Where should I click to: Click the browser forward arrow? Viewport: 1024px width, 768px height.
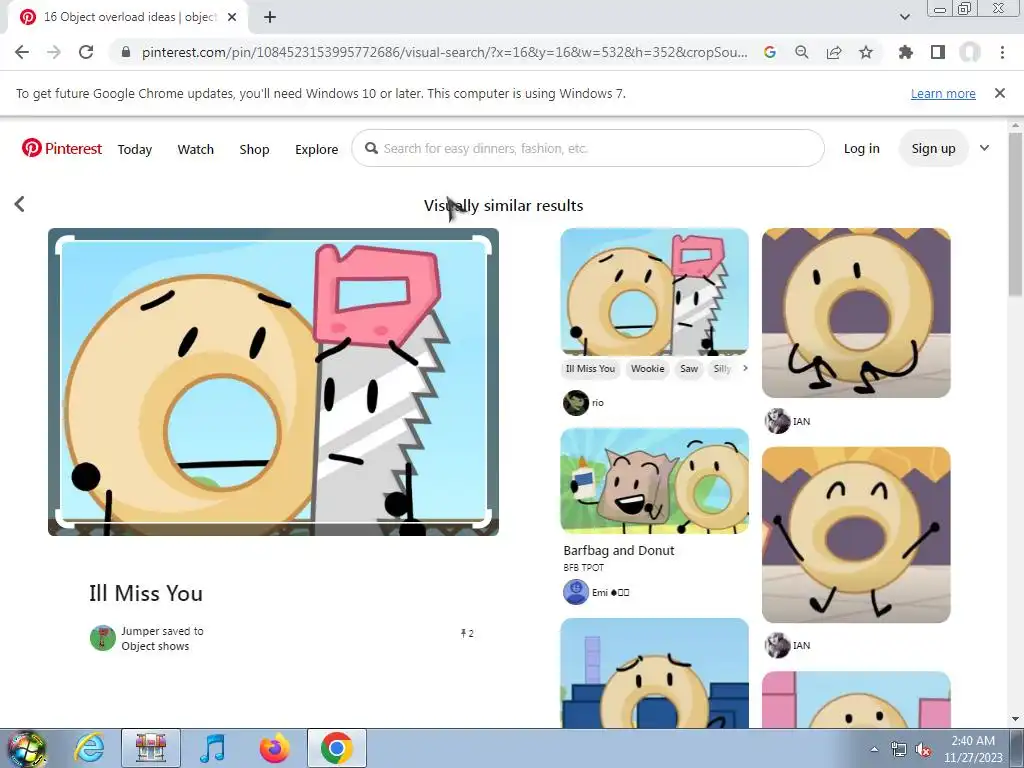tap(54, 52)
